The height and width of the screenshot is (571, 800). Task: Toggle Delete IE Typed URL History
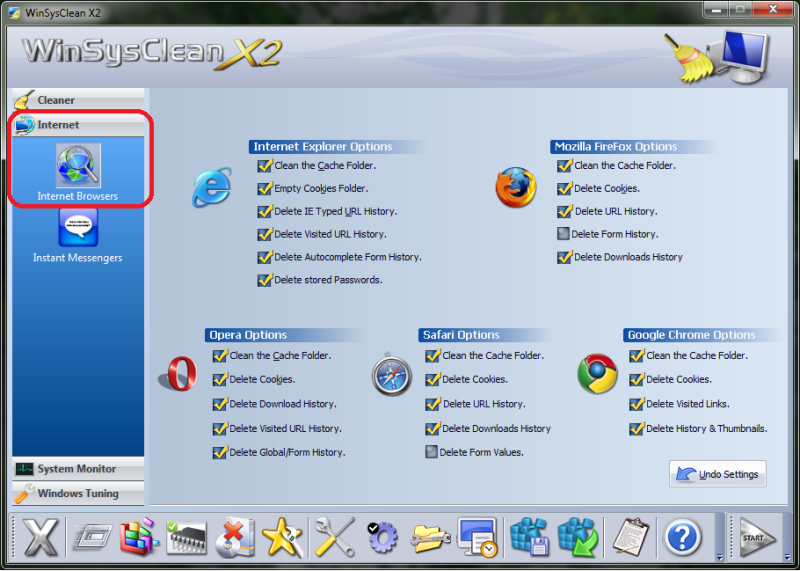point(264,211)
